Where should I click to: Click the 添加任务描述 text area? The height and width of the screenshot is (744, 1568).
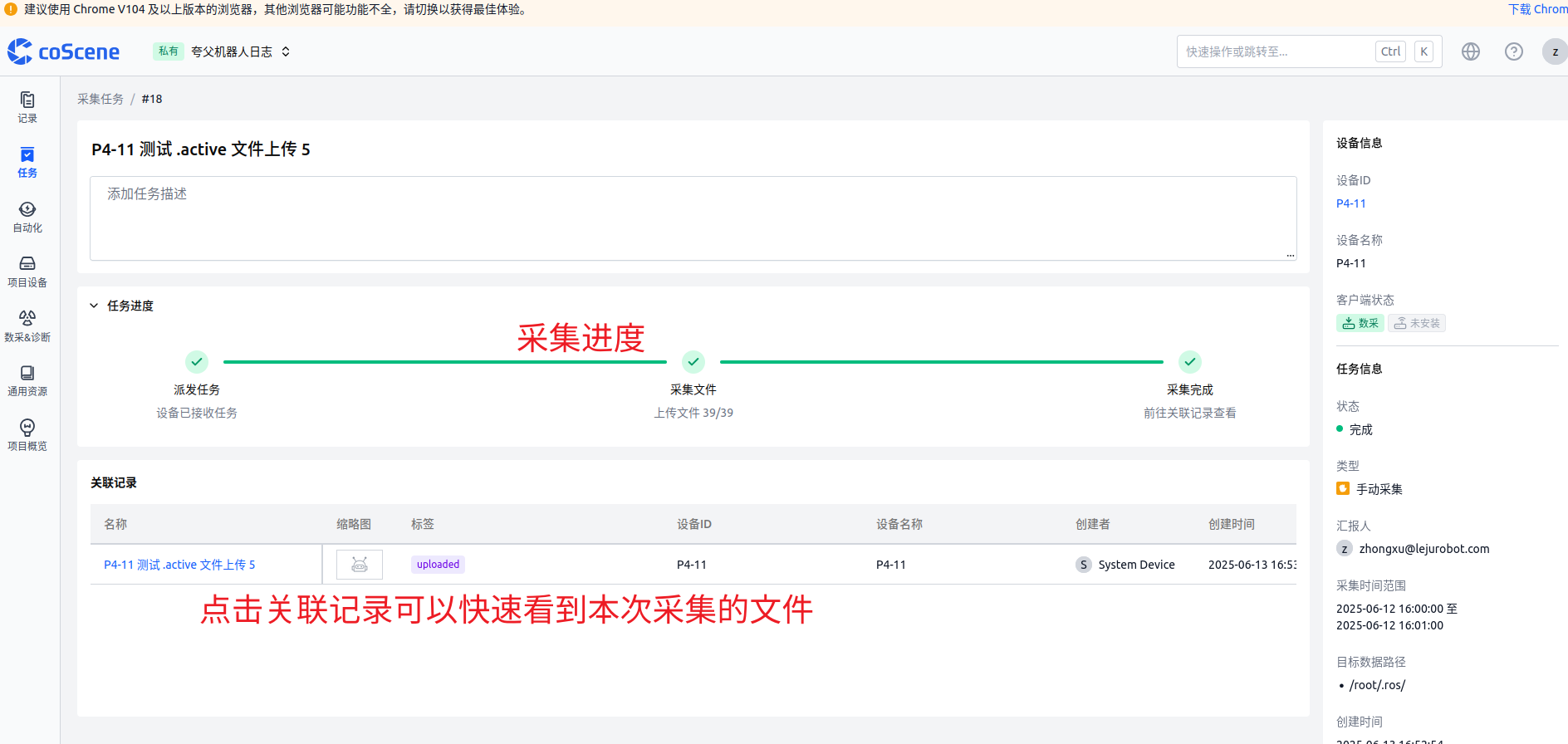click(693, 218)
